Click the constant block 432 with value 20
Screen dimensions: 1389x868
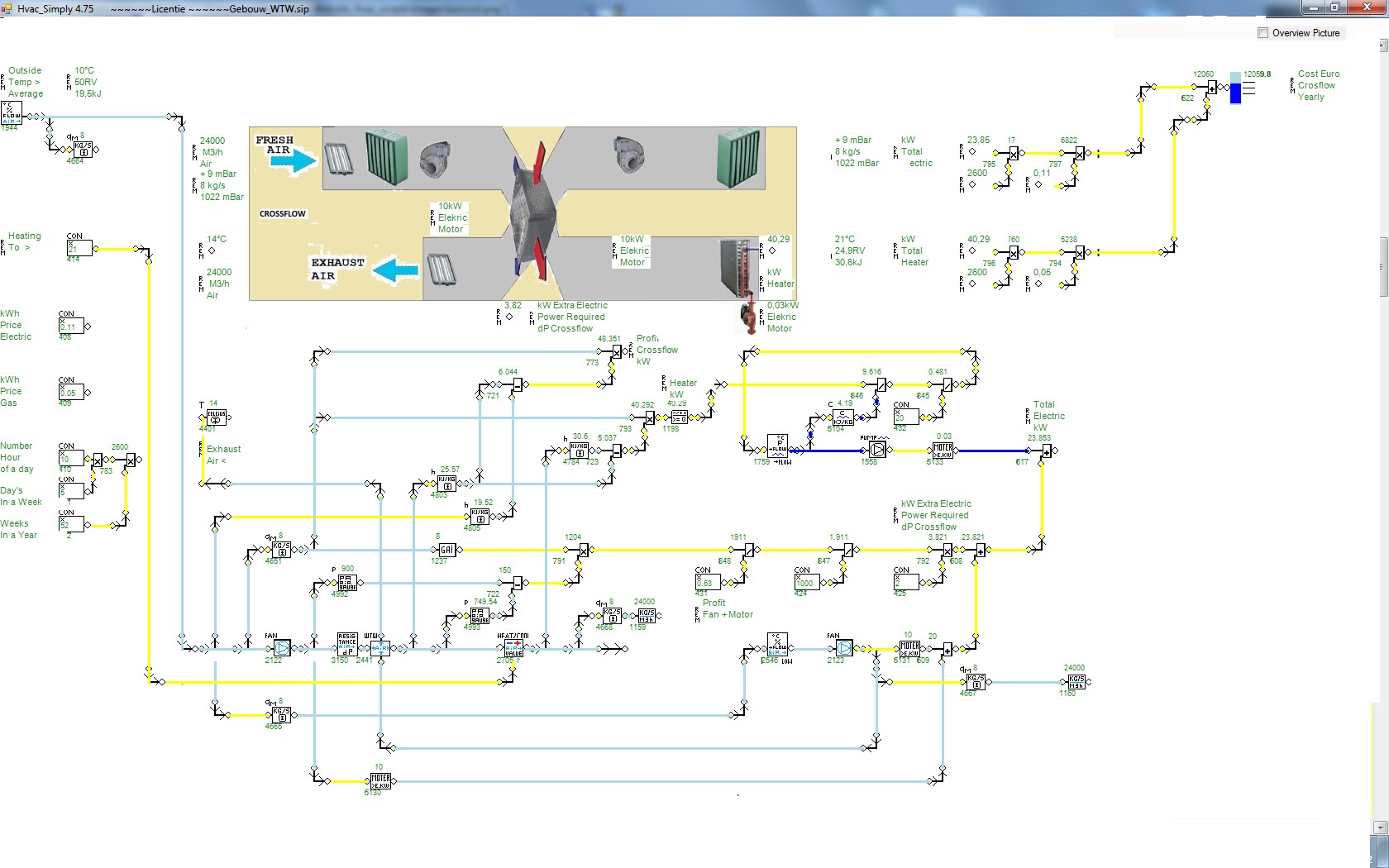pyautogui.click(x=906, y=417)
